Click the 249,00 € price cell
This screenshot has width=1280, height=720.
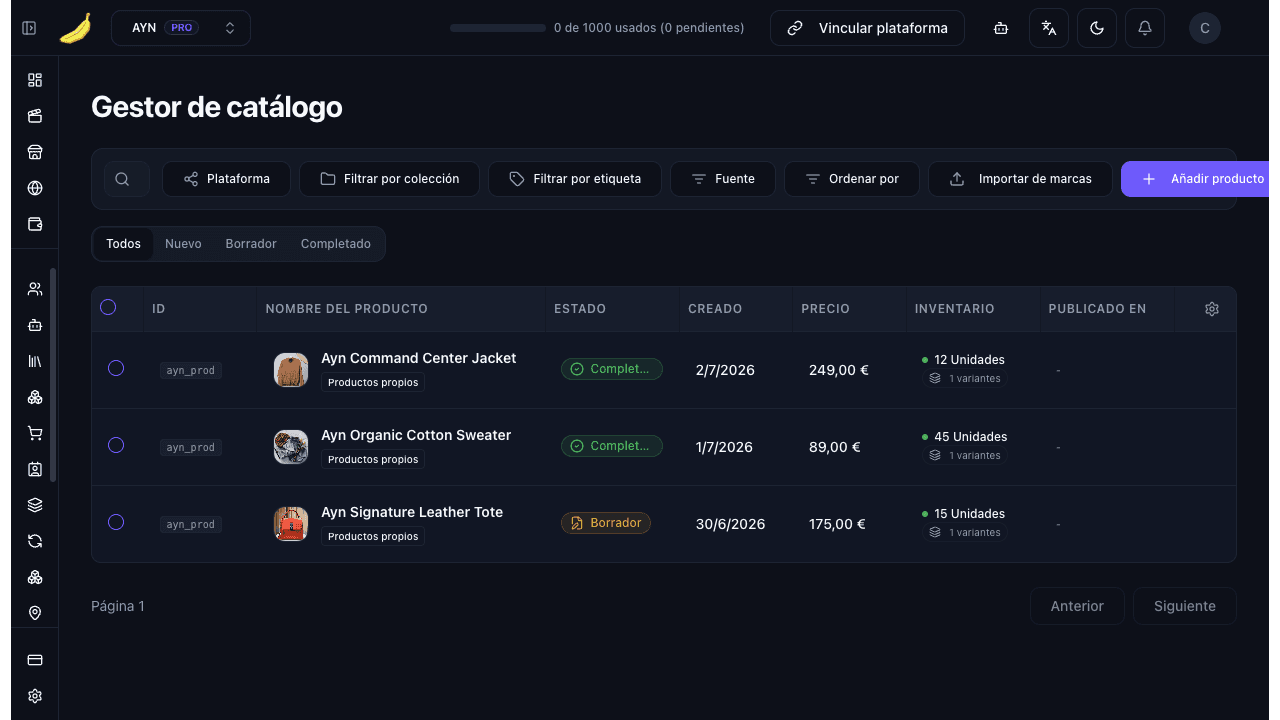pos(839,370)
